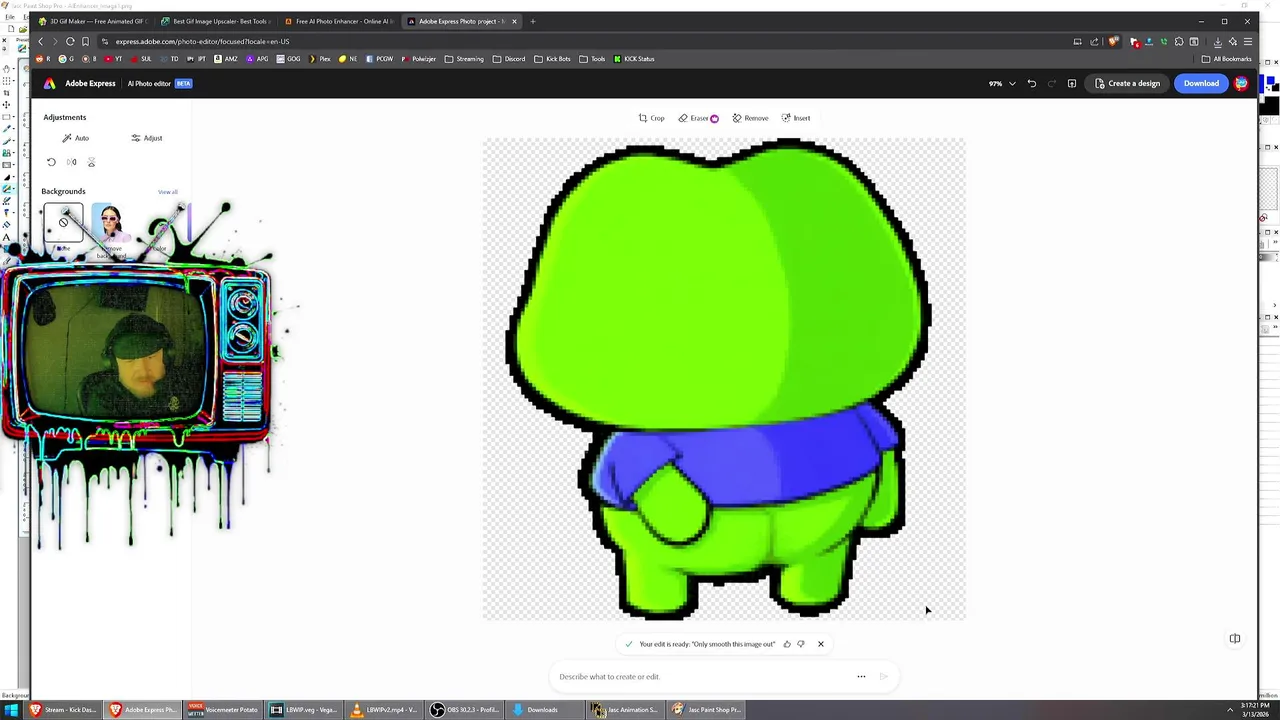
Task: Open the Discord bookmarks folder
Action: tap(509, 59)
